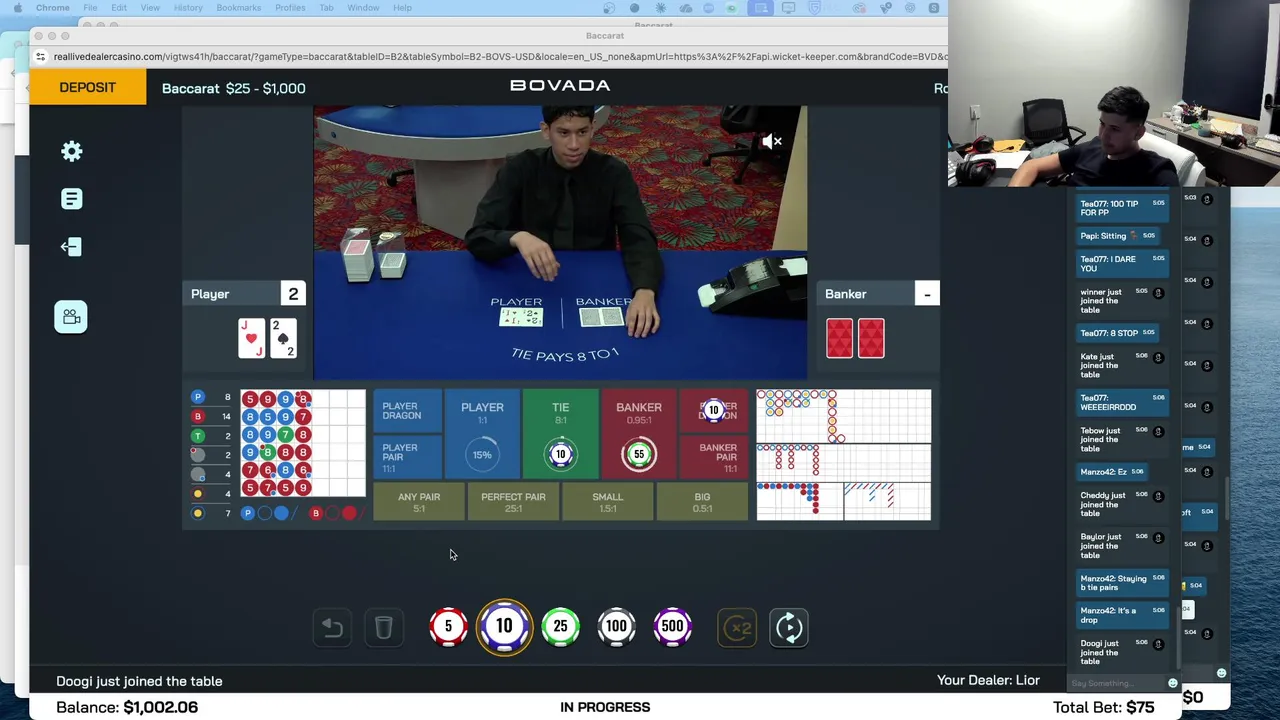Viewport: 1280px width, 720px height.
Task: Select the 500 chip
Action: coord(672,626)
